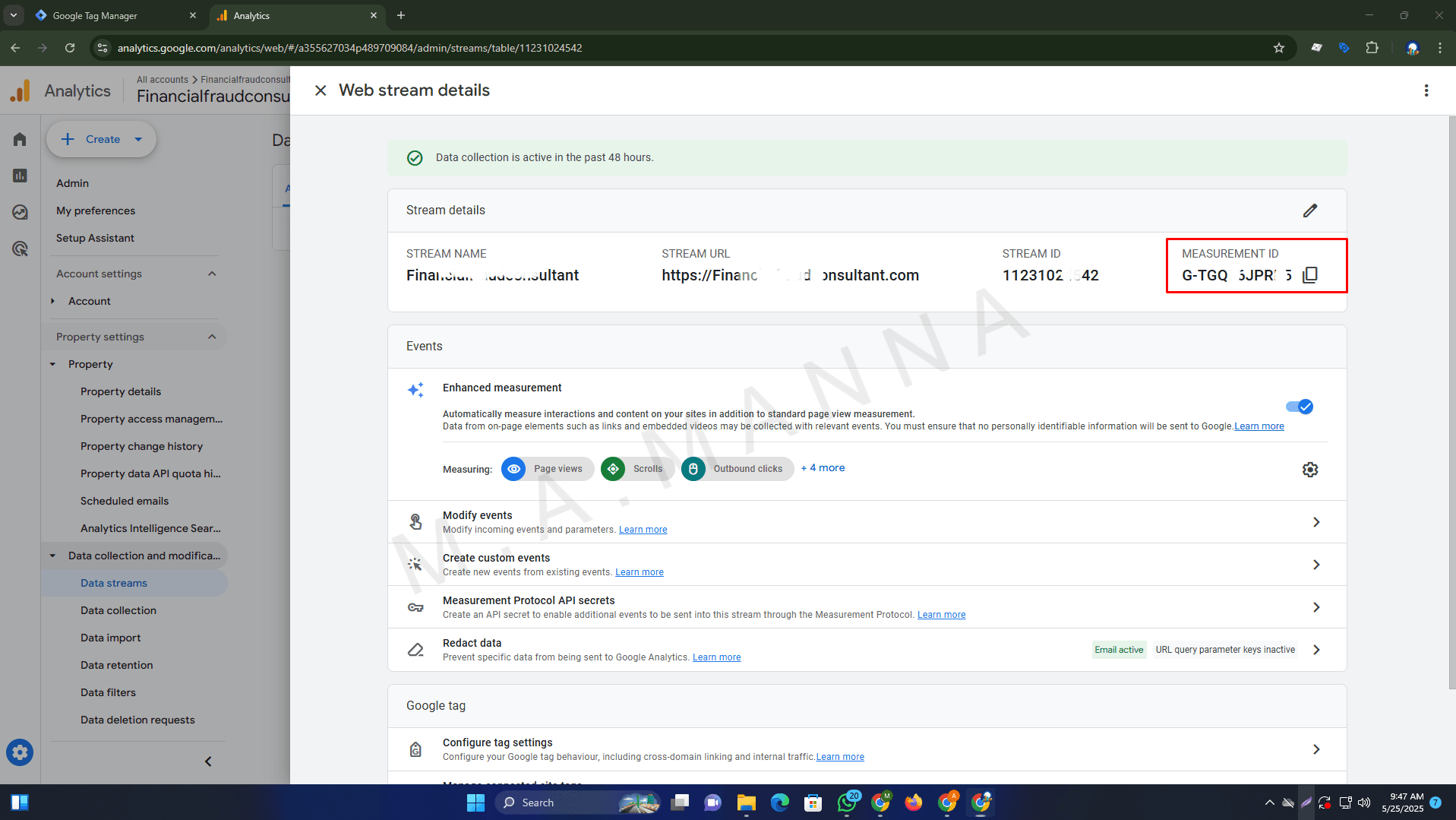Open Learn more link under Redact data
The height and width of the screenshot is (820, 1456).
tap(715, 657)
